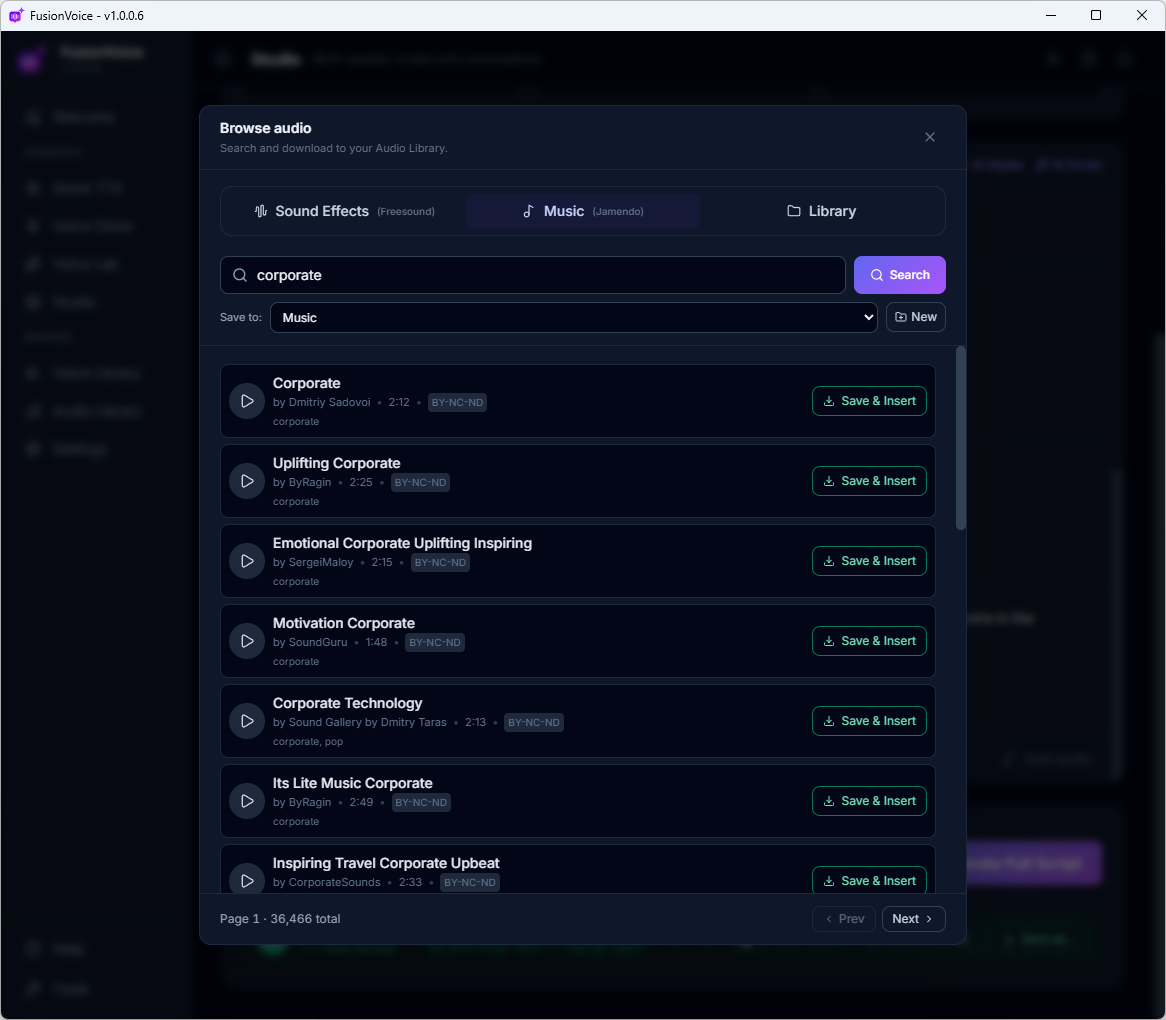Play "Emotional Corporate Uplifting Inspiring" preview

[x=247, y=561]
